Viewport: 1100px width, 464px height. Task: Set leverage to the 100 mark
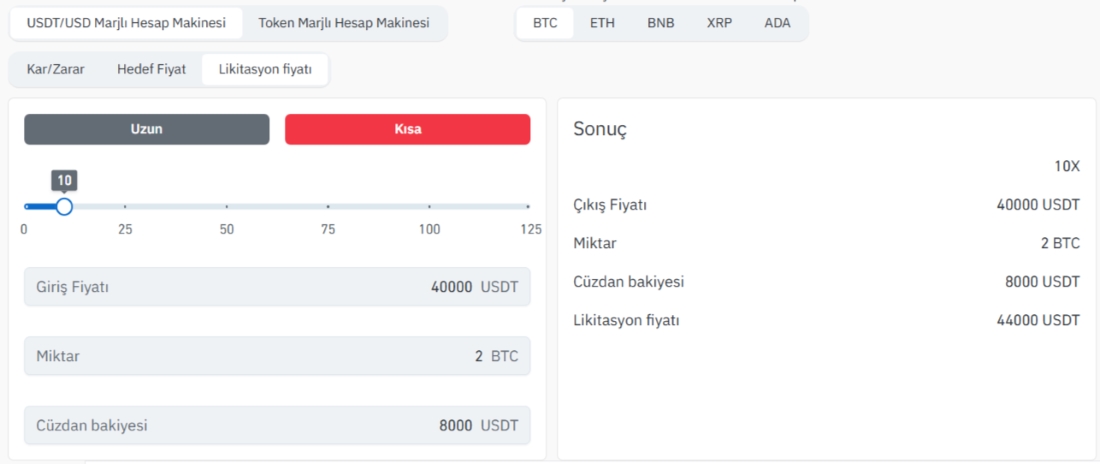point(429,206)
